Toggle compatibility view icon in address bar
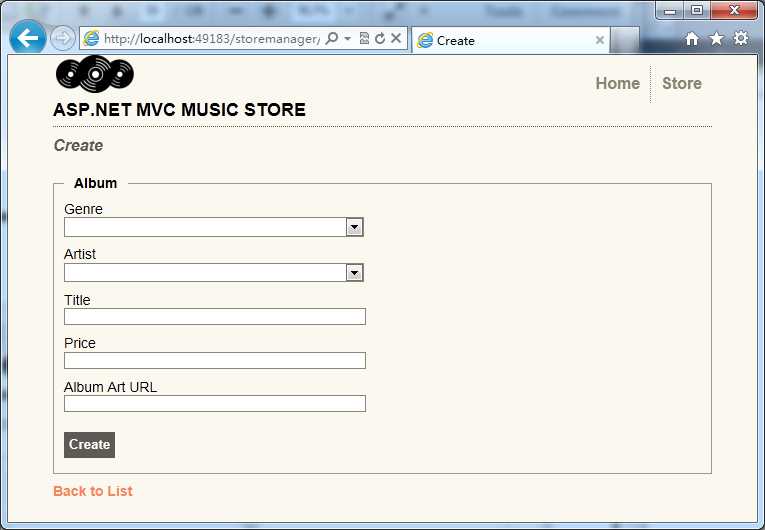 [x=364, y=38]
